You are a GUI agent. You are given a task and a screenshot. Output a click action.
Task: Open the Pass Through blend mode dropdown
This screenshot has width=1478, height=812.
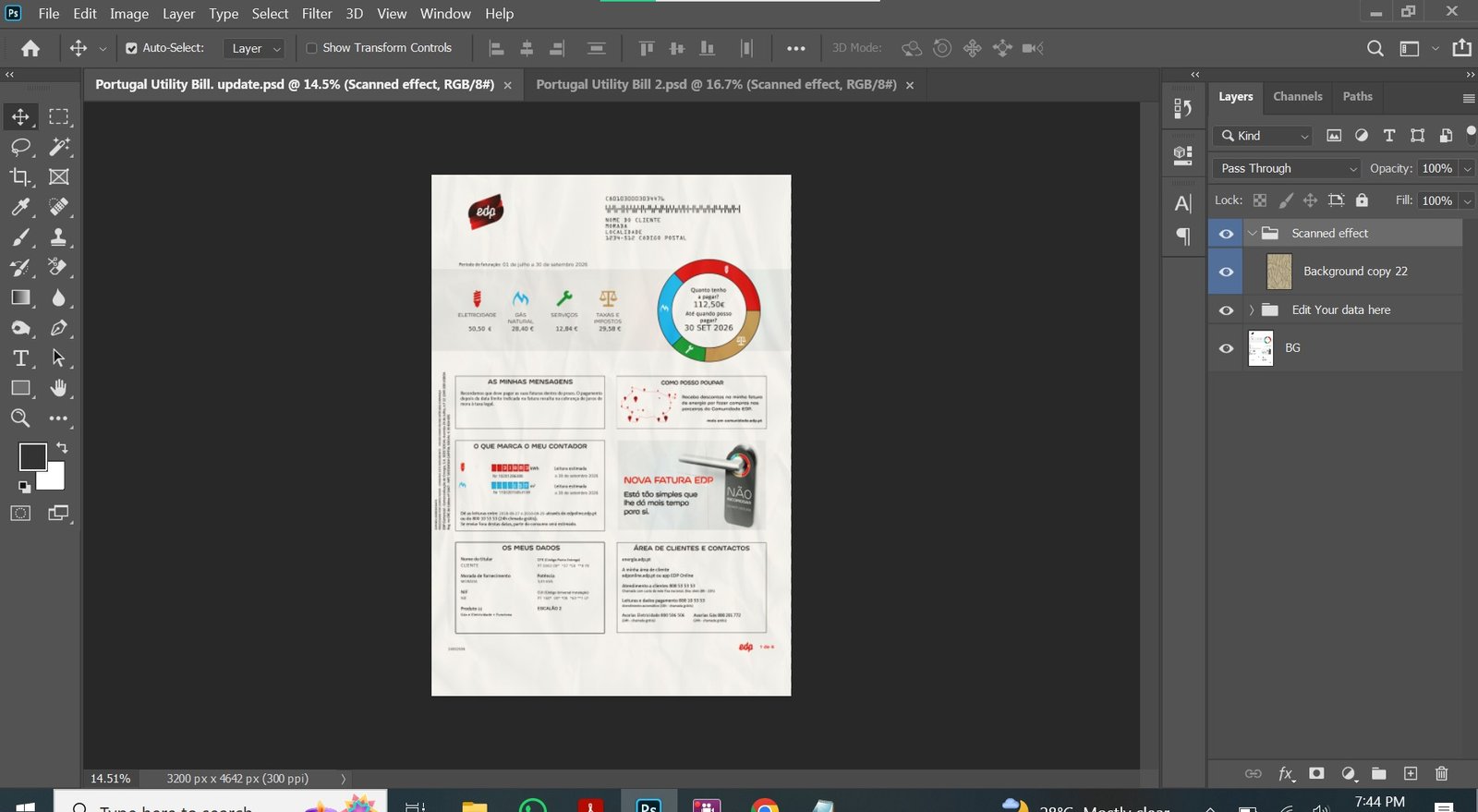pos(1287,168)
